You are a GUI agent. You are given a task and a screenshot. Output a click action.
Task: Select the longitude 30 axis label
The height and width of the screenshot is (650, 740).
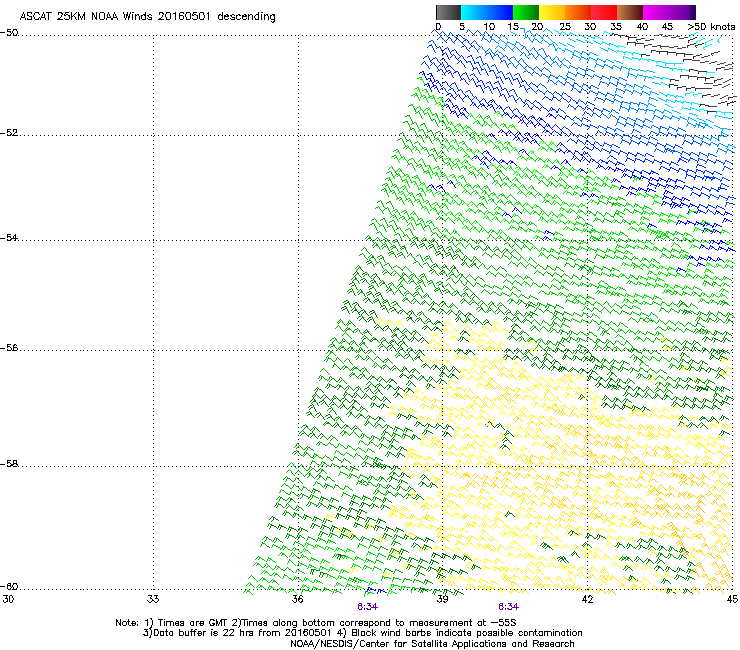(8, 599)
